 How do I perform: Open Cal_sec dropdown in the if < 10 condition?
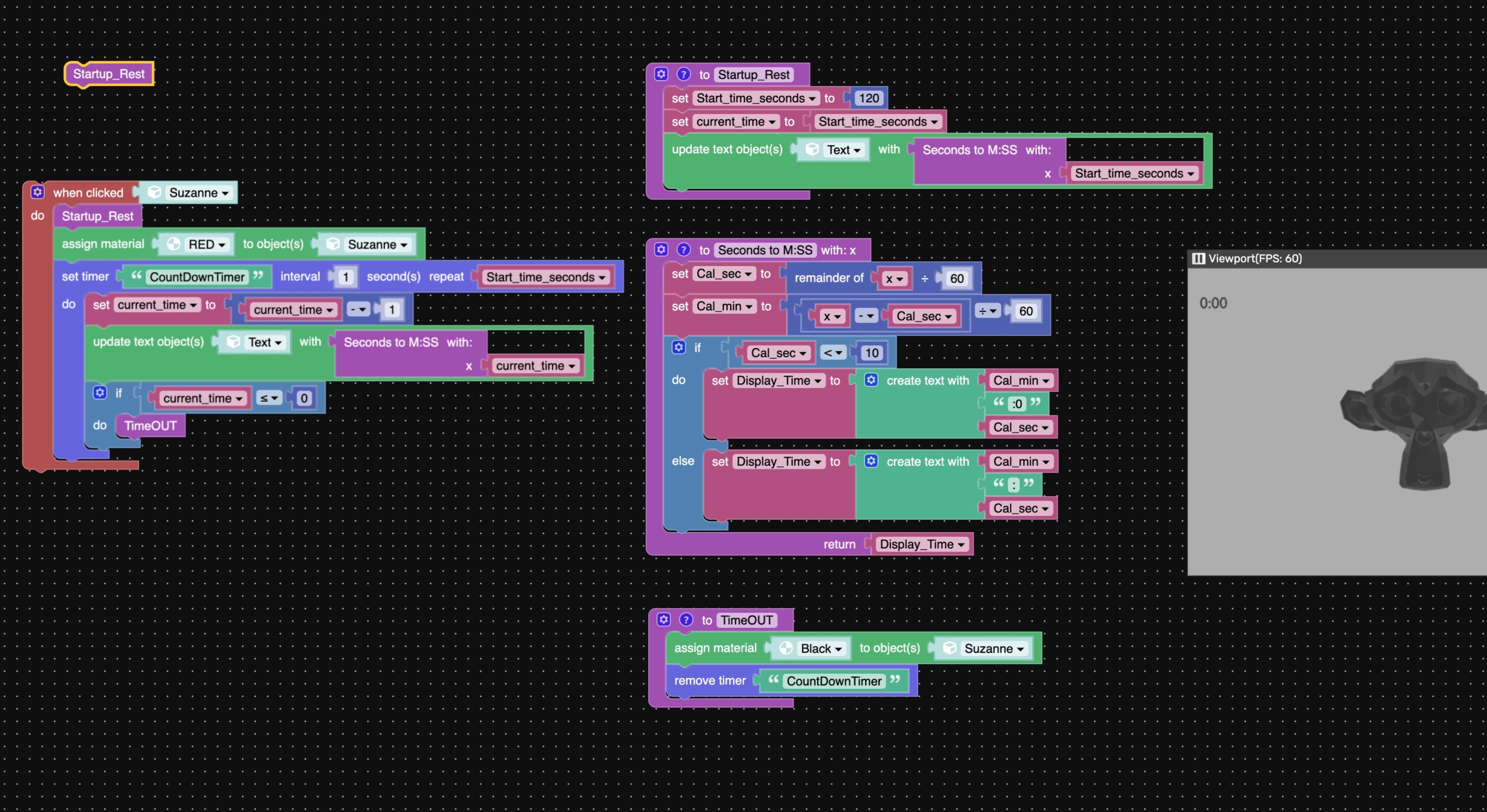tap(778, 353)
